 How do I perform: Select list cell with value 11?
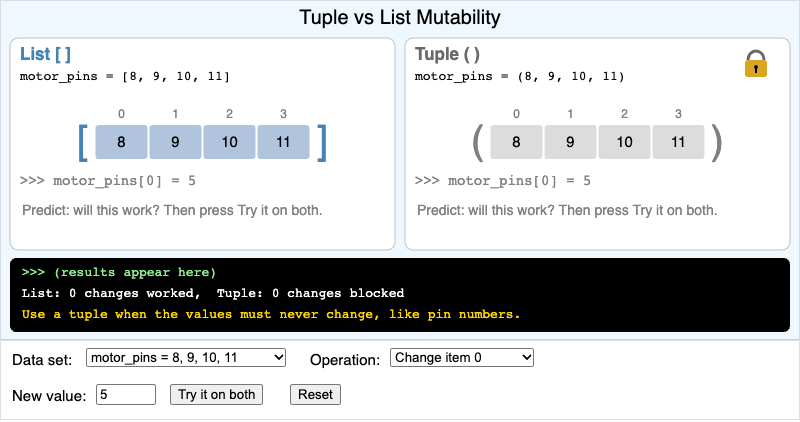[283, 142]
